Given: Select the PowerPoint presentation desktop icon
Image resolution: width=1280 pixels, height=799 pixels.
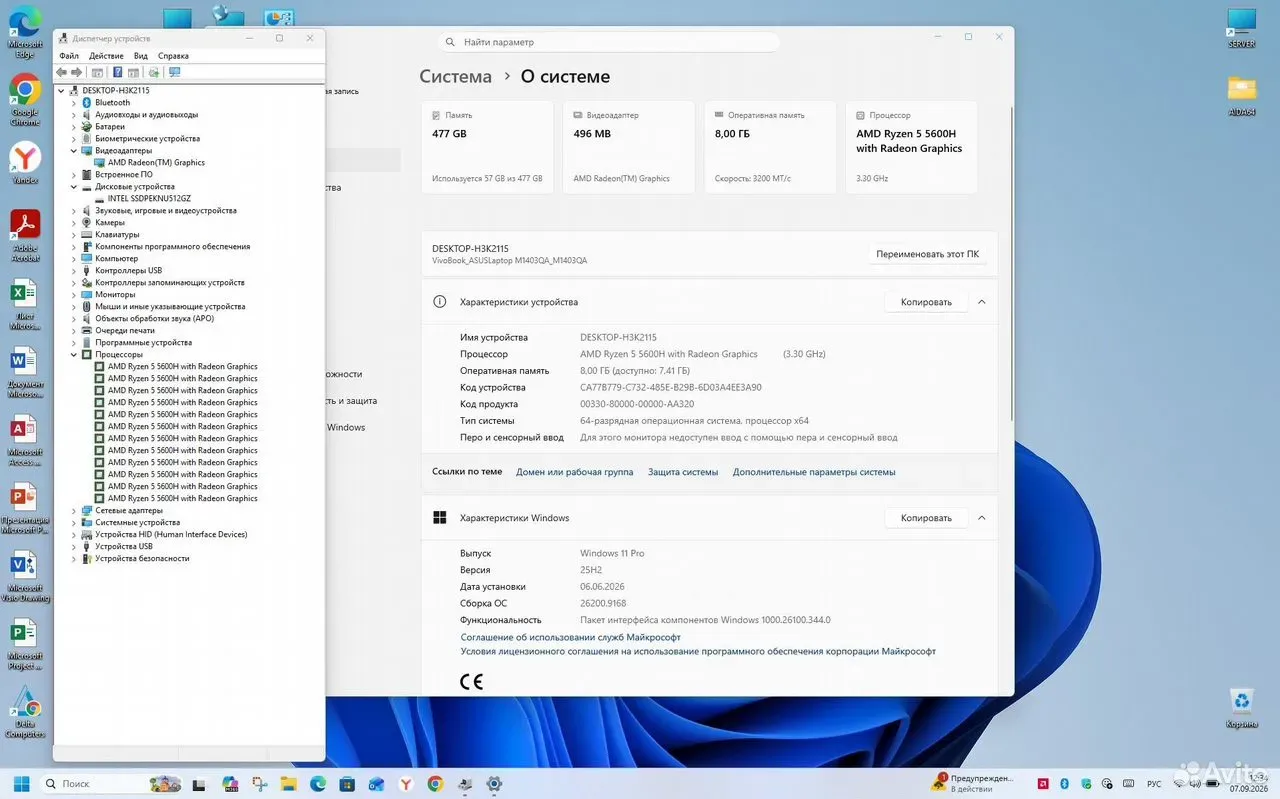Looking at the screenshot, I should (24, 508).
